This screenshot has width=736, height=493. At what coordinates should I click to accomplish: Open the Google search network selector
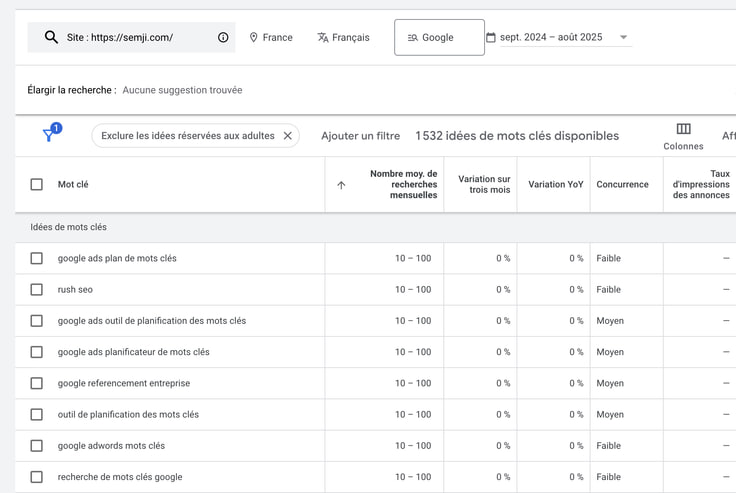[x=439, y=37]
